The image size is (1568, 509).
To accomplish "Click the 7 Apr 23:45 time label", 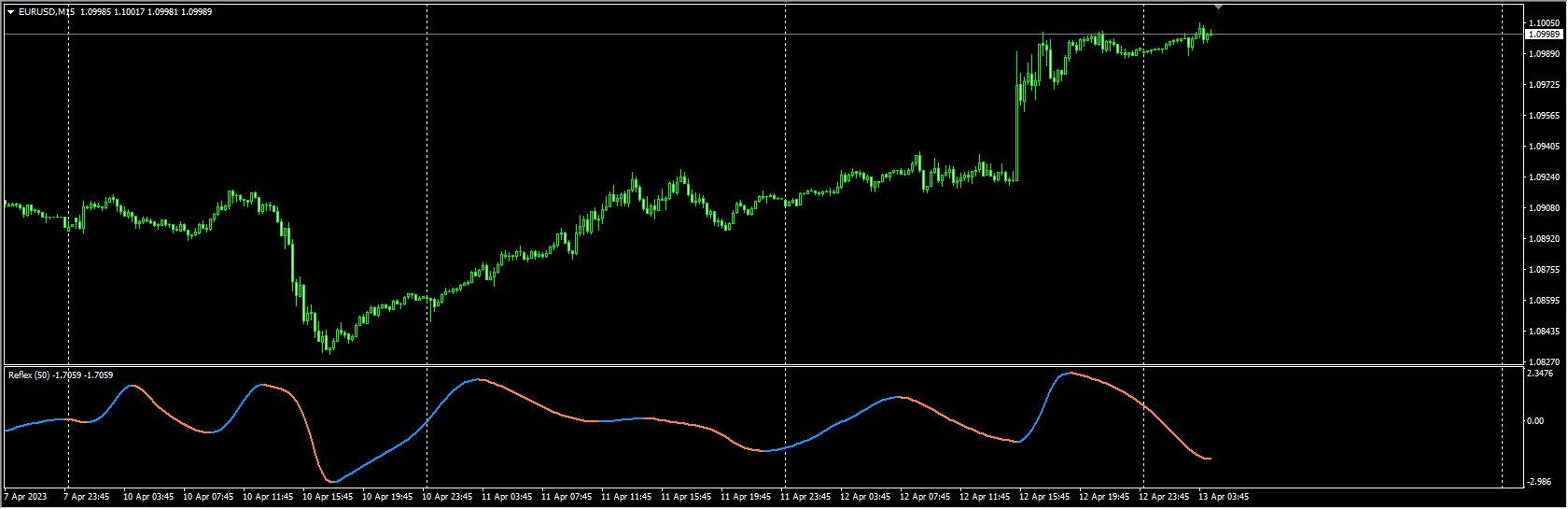I will pyautogui.click(x=86, y=497).
